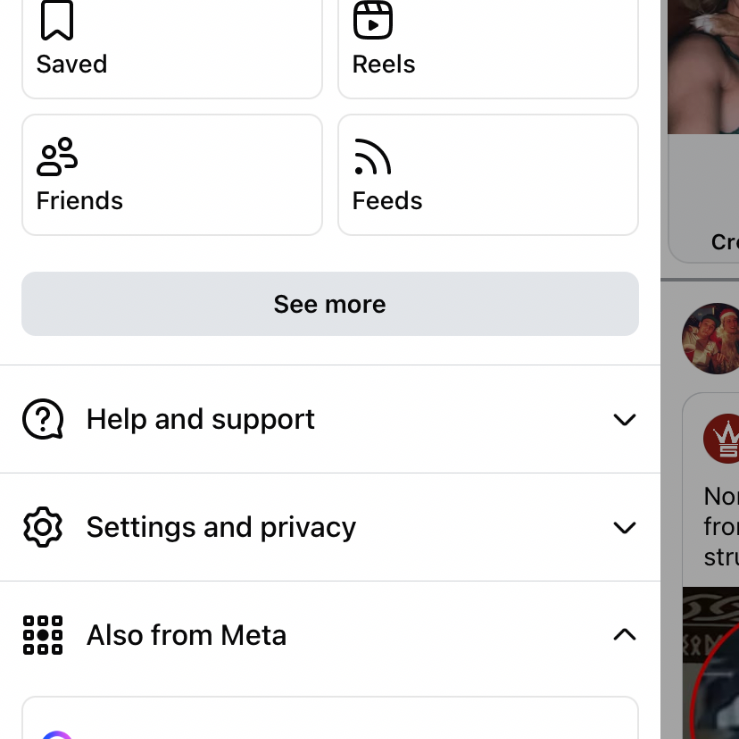Open the Saved shortcut label
This screenshot has height=739, width=739.
pyautogui.click(x=72, y=64)
